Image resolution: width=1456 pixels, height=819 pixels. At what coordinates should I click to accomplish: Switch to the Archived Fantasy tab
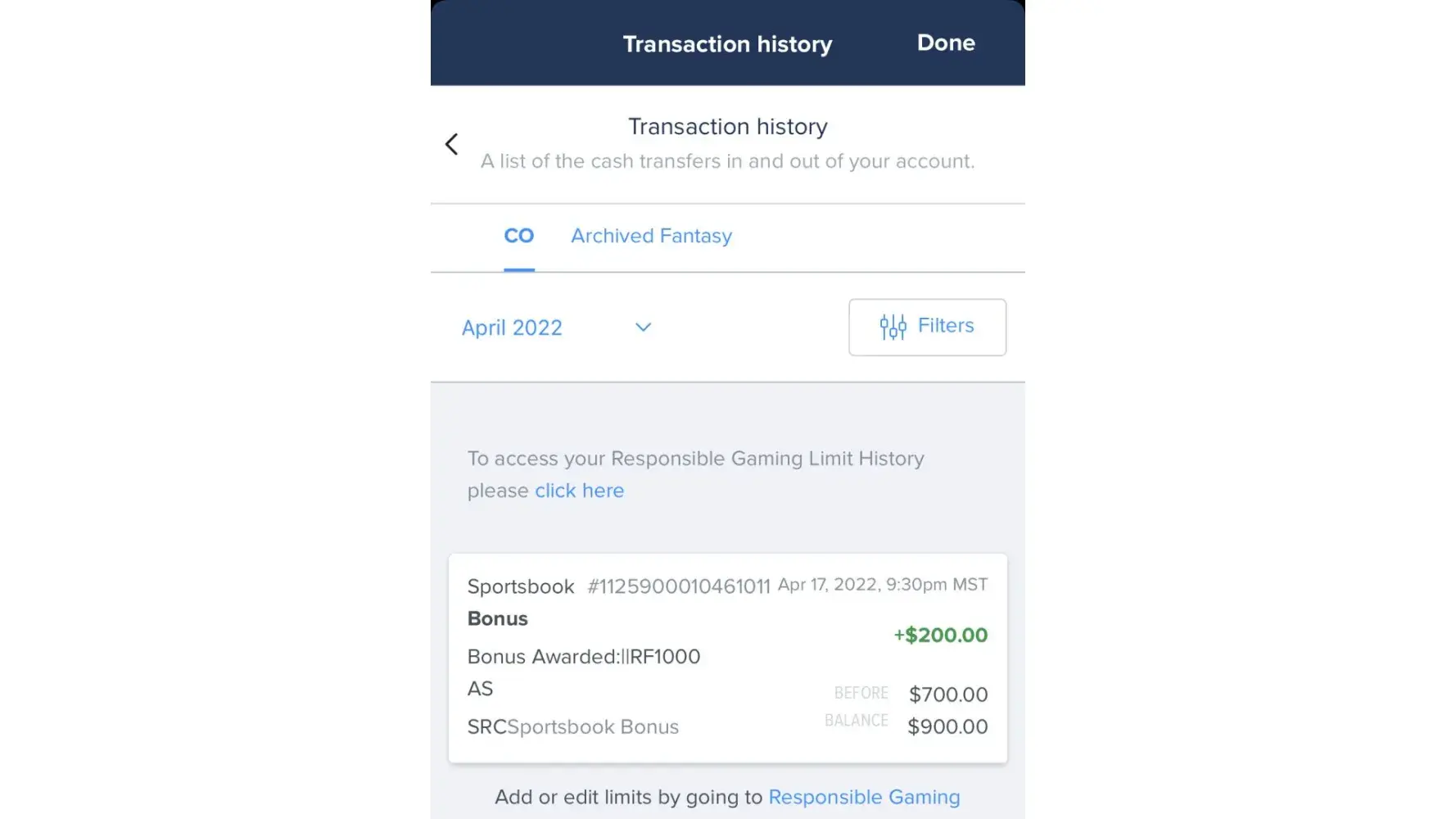click(651, 236)
